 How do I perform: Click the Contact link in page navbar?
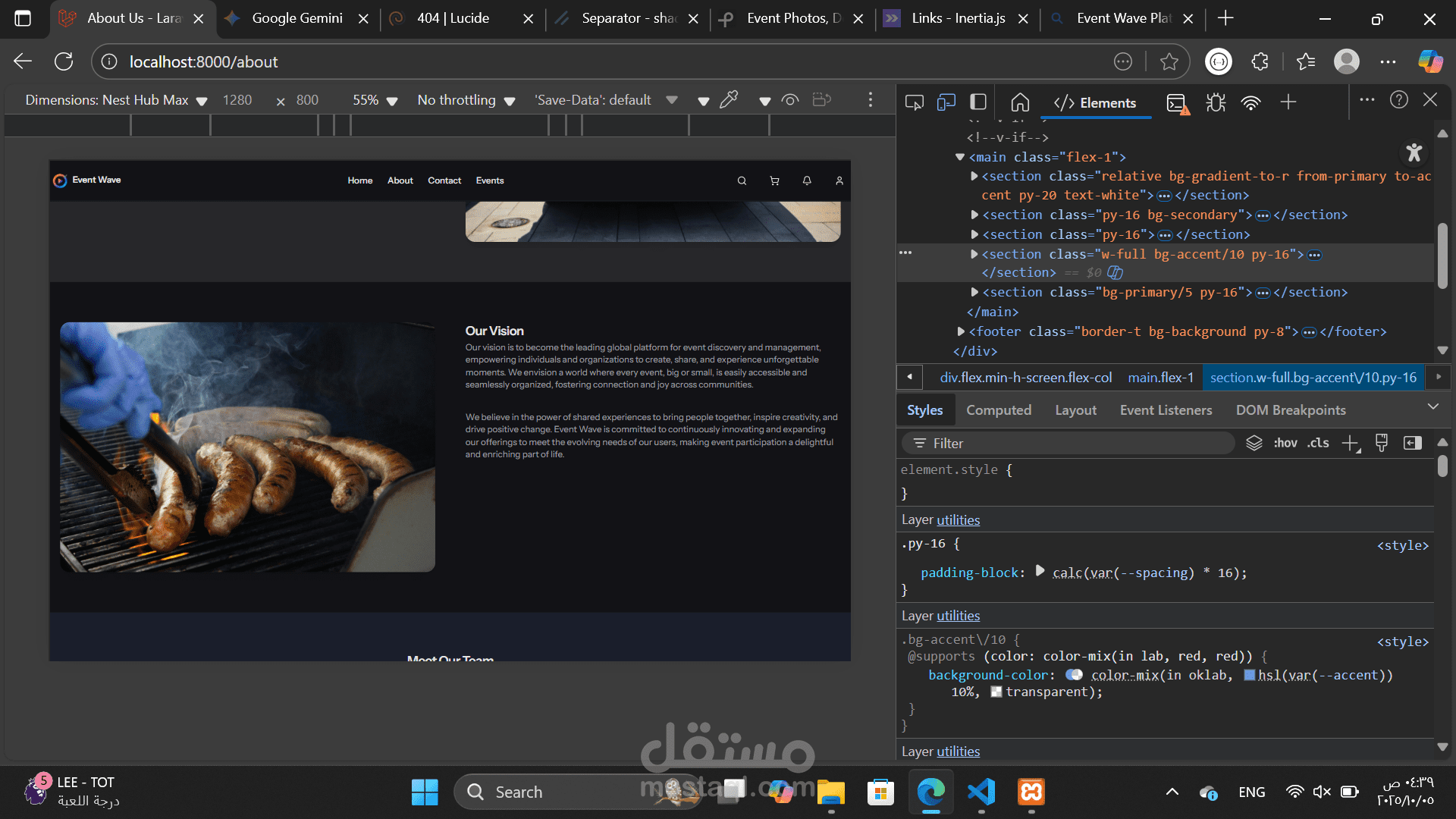click(x=444, y=180)
